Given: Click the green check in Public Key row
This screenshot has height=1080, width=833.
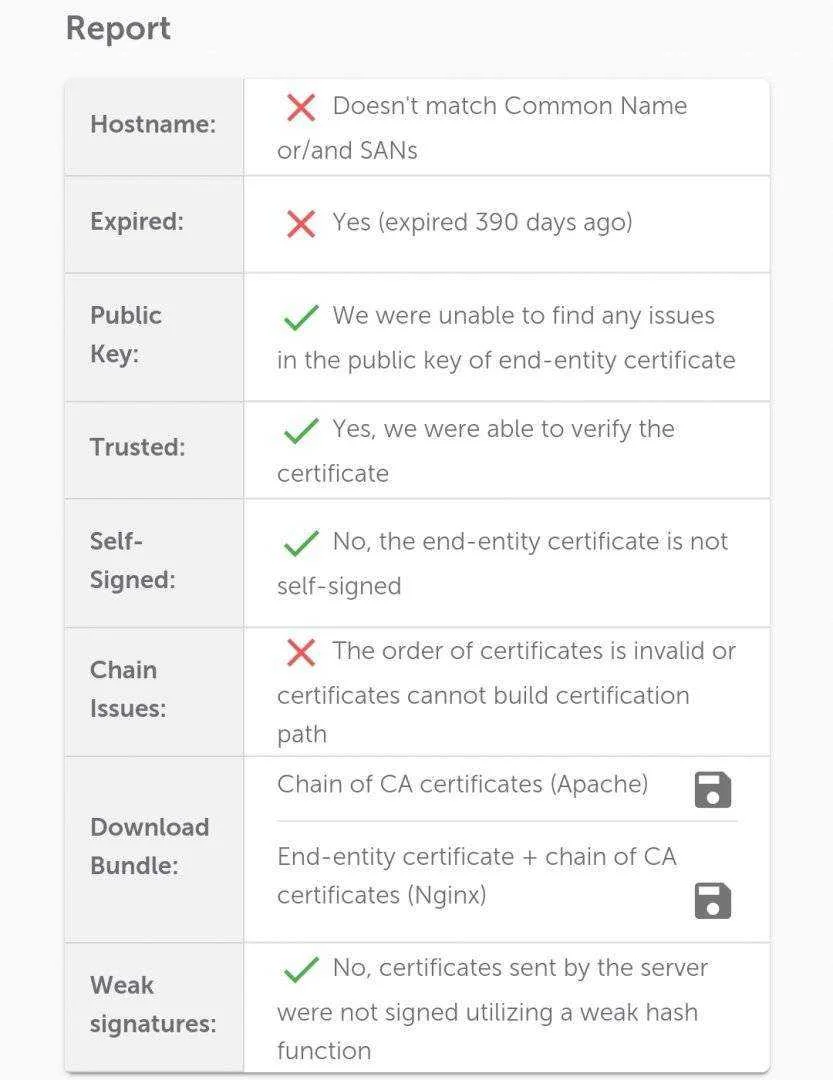Looking at the screenshot, I should (x=301, y=317).
